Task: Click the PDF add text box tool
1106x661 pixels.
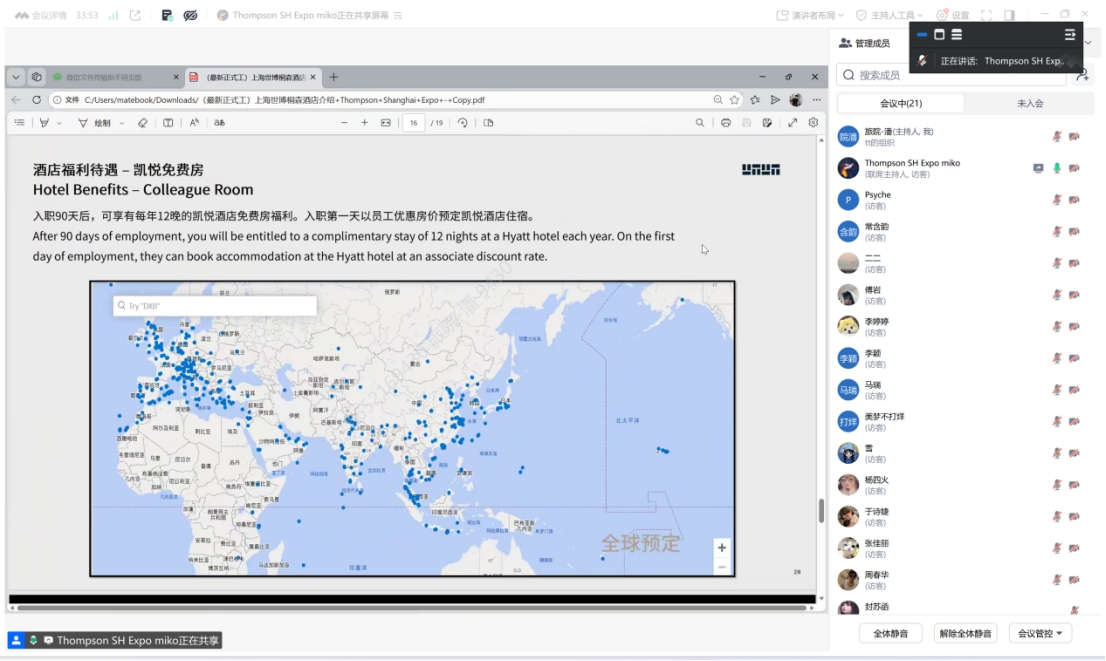Action: 168,123
